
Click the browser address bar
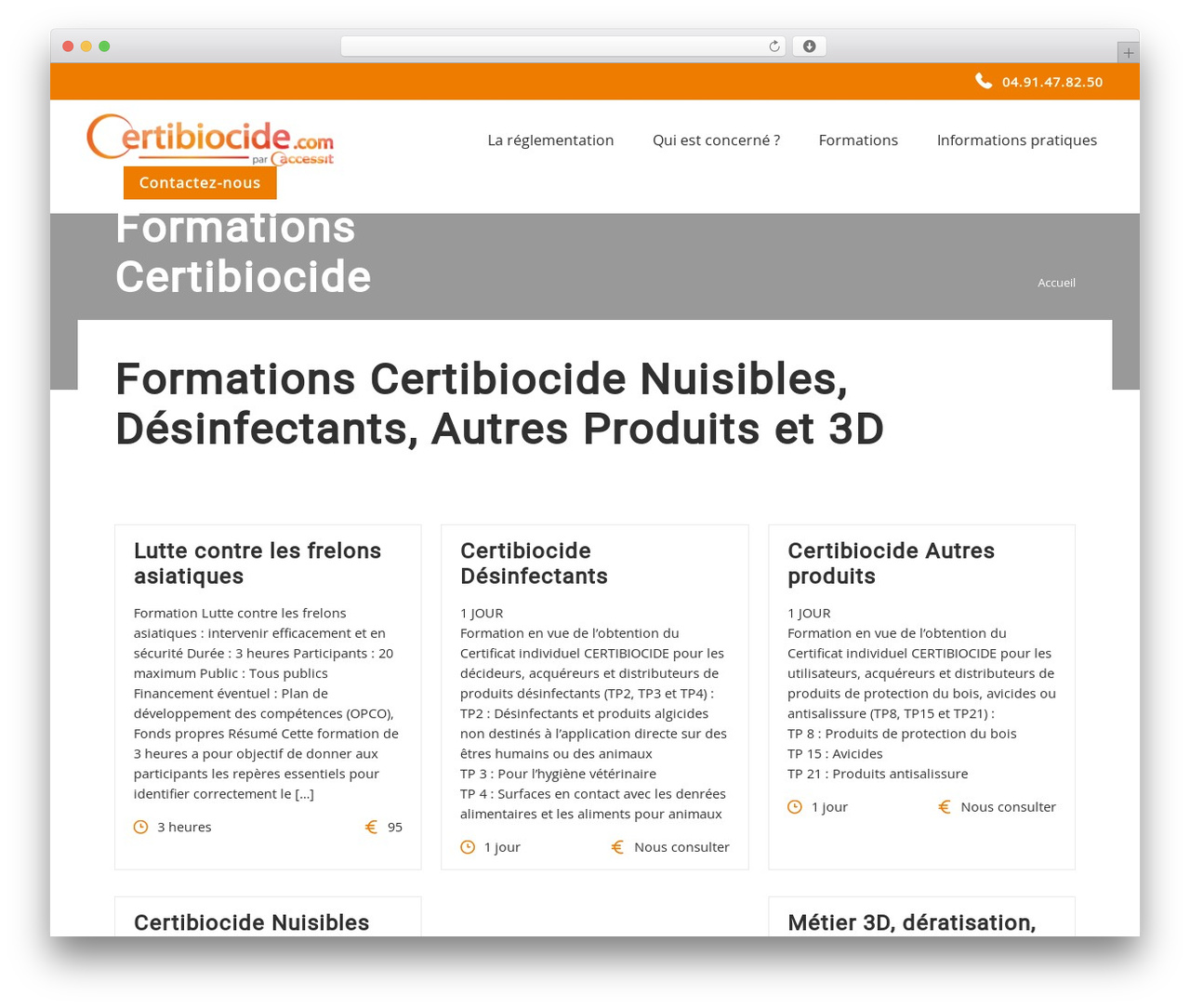[563, 46]
